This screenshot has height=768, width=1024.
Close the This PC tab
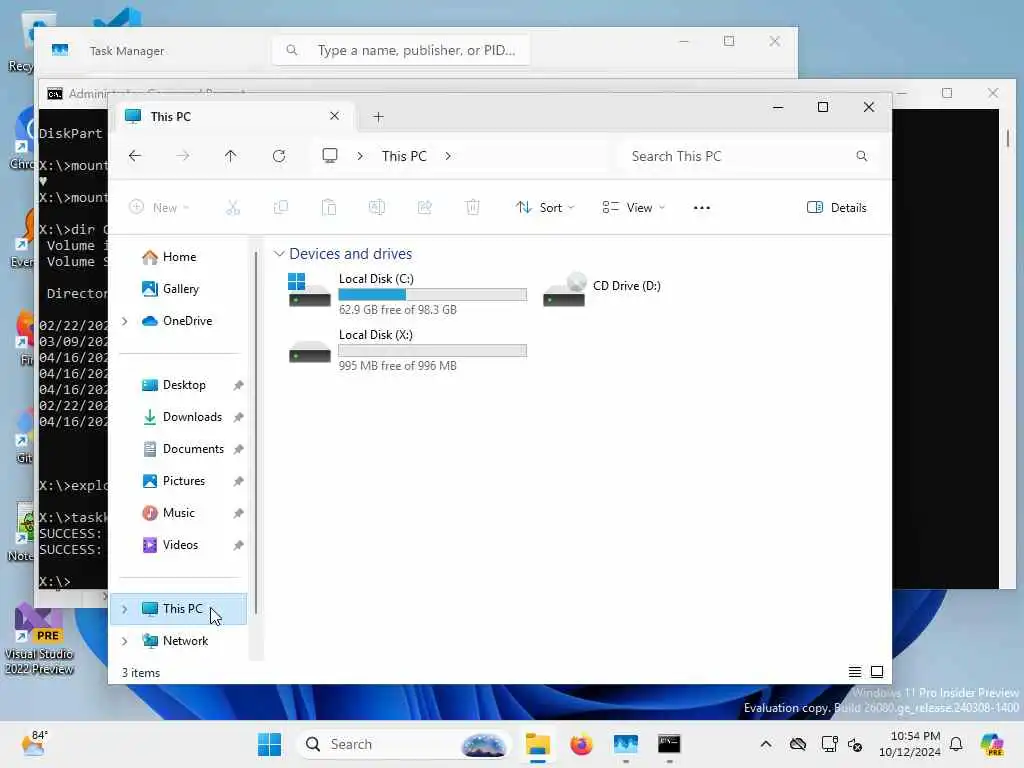[x=334, y=116]
